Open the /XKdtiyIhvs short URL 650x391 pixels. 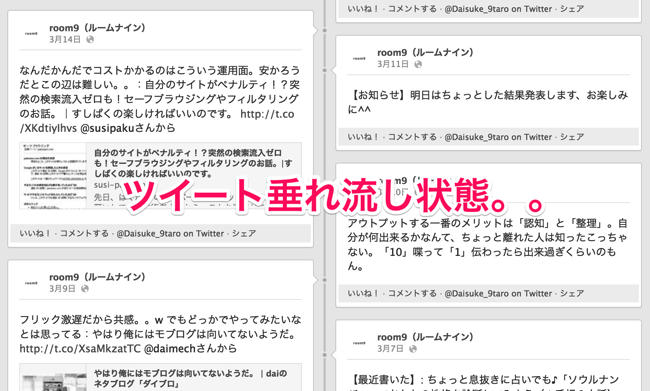pos(48,128)
